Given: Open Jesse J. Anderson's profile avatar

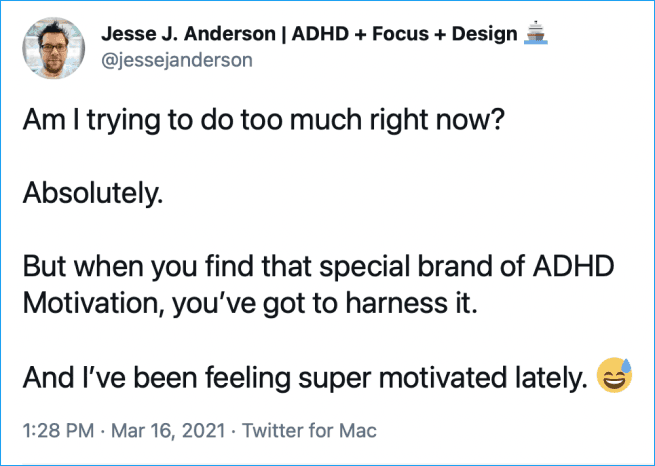Looking at the screenshot, I should [x=53, y=48].
